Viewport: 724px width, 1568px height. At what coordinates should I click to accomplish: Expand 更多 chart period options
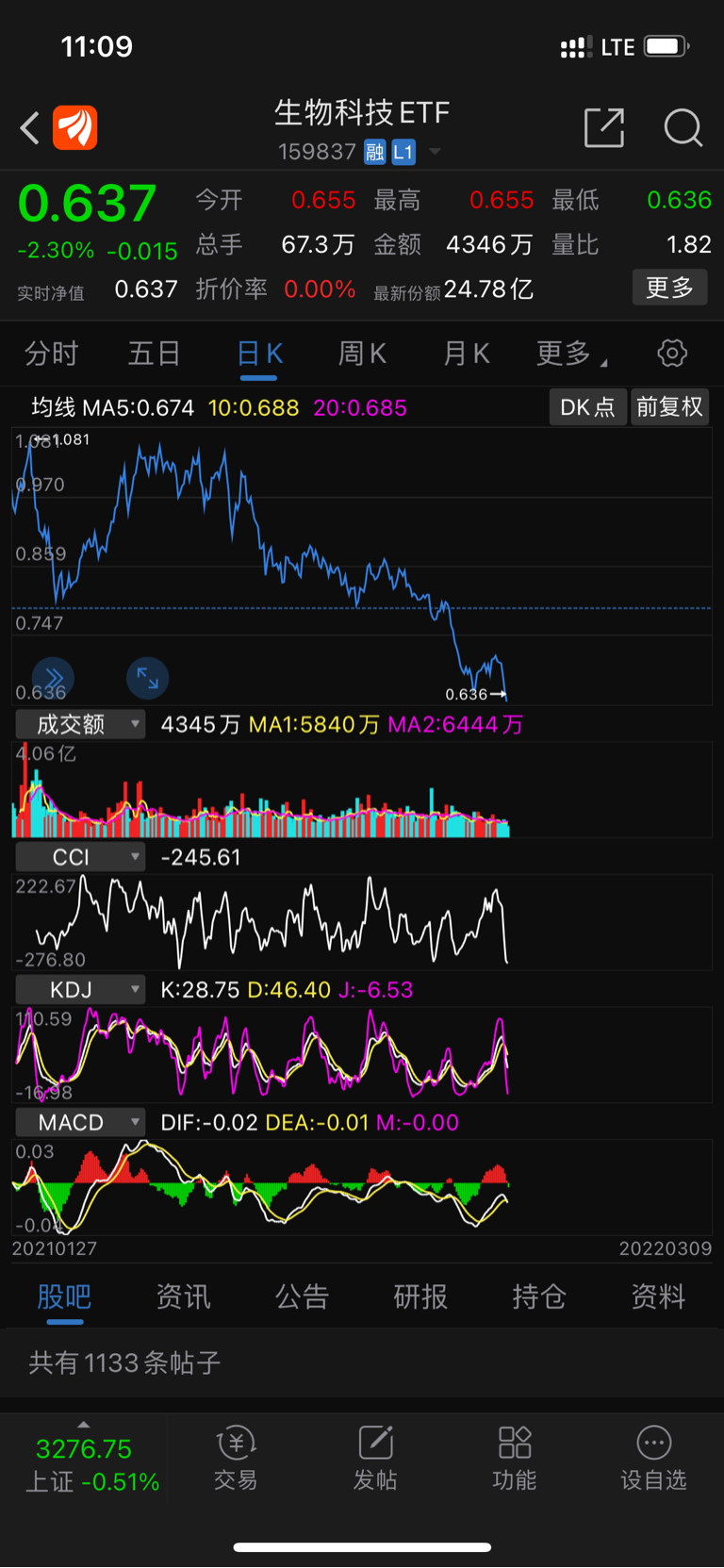tap(571, 354)
